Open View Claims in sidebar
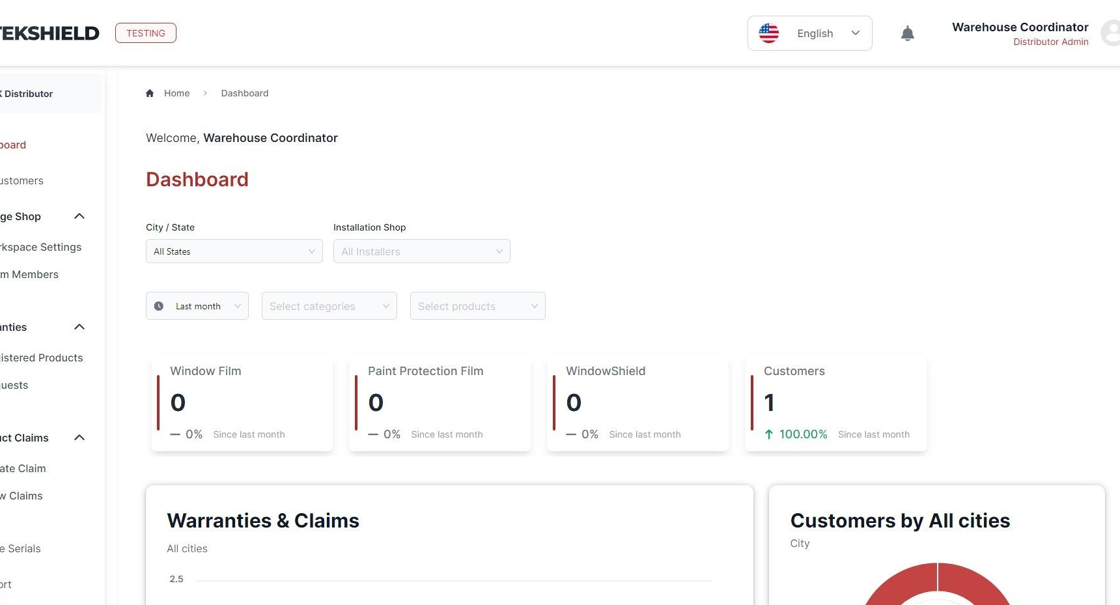 [21, 496]
